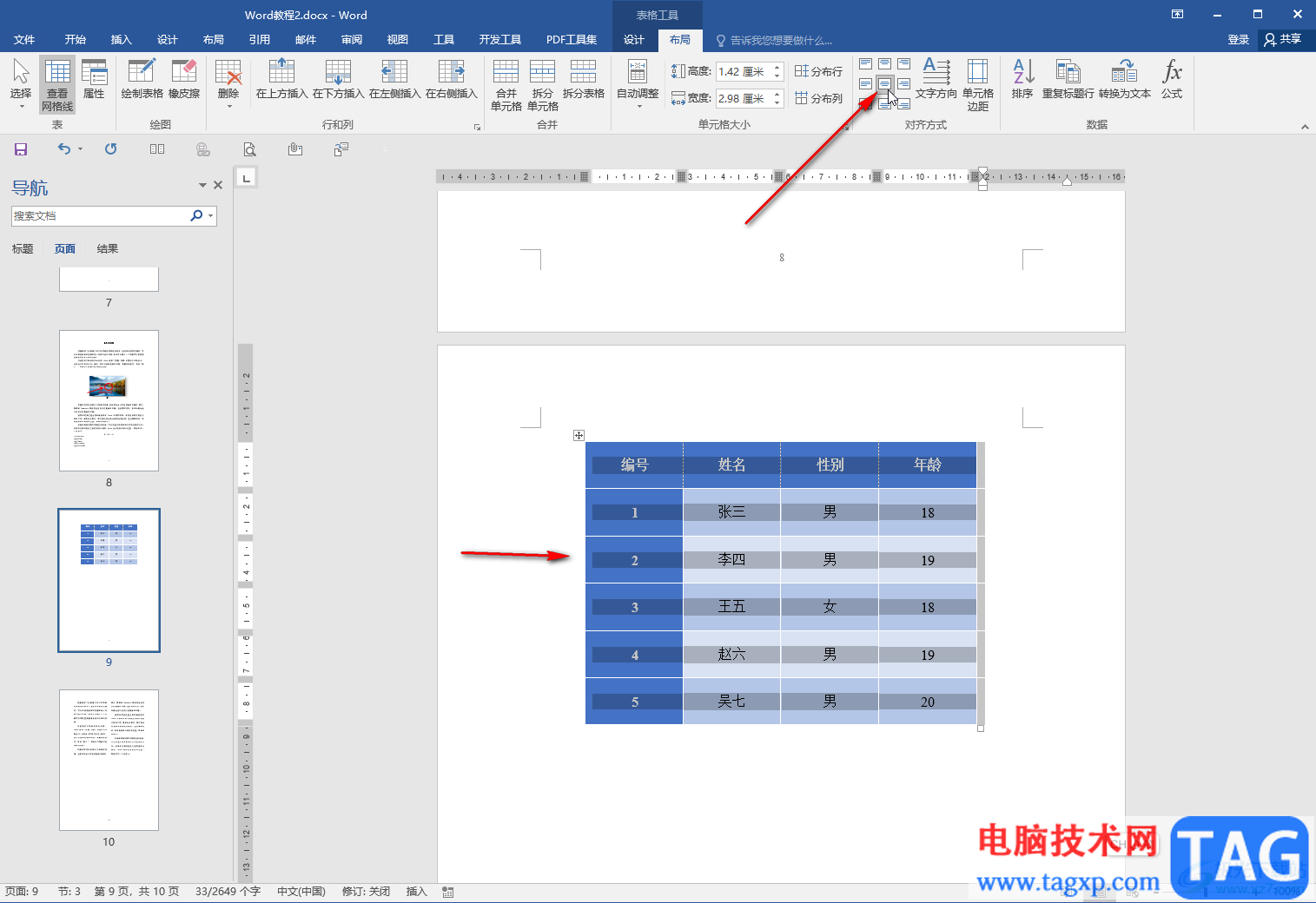Click 在上方插入 (Insert Above)
Viewport: 1316px width, 903px height.
point(281,79)
